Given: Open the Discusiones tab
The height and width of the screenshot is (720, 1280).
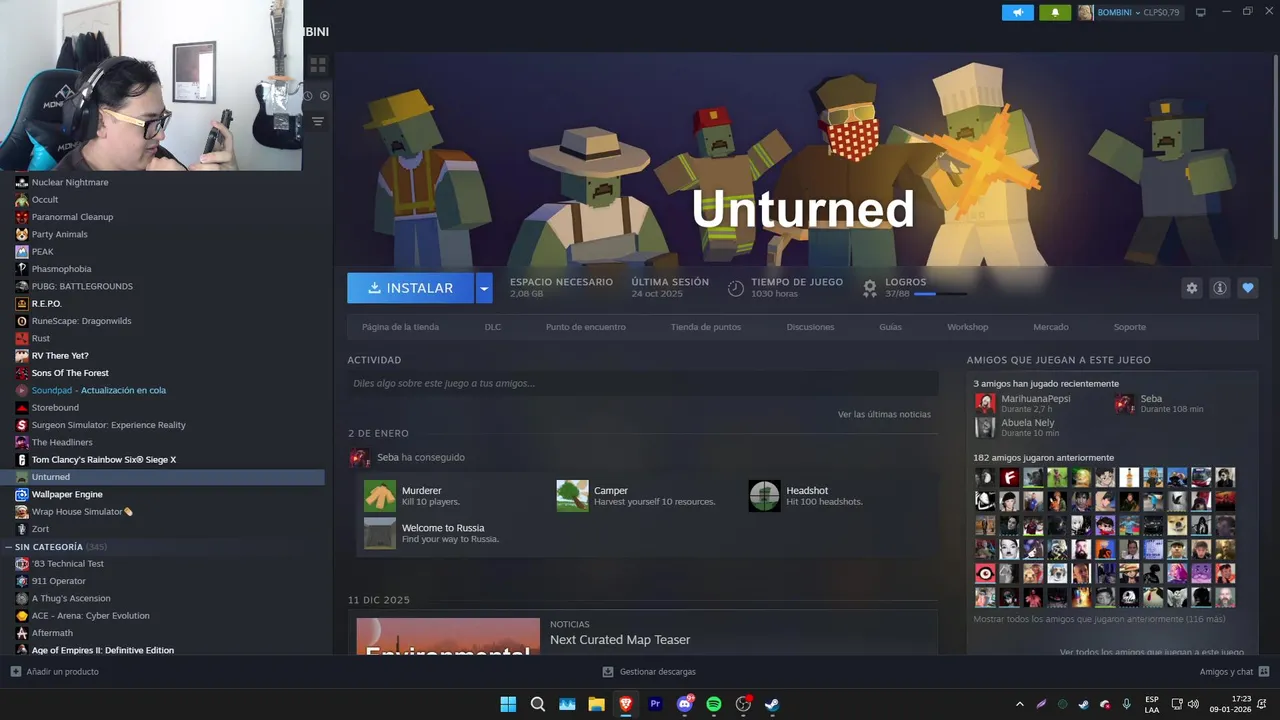Looking at the screenshot, I should pos(810,327).
